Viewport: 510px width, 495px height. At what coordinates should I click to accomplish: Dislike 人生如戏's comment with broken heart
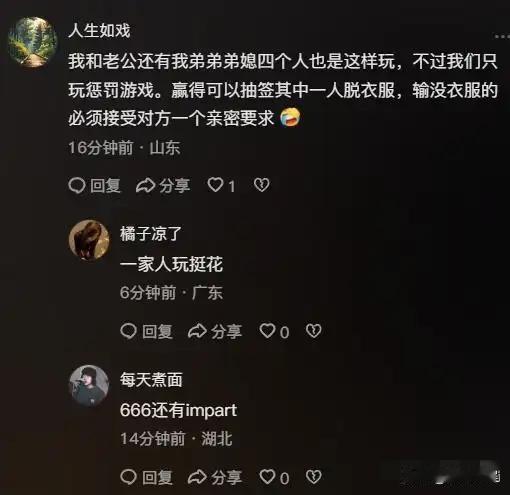[x=262, y=185]
